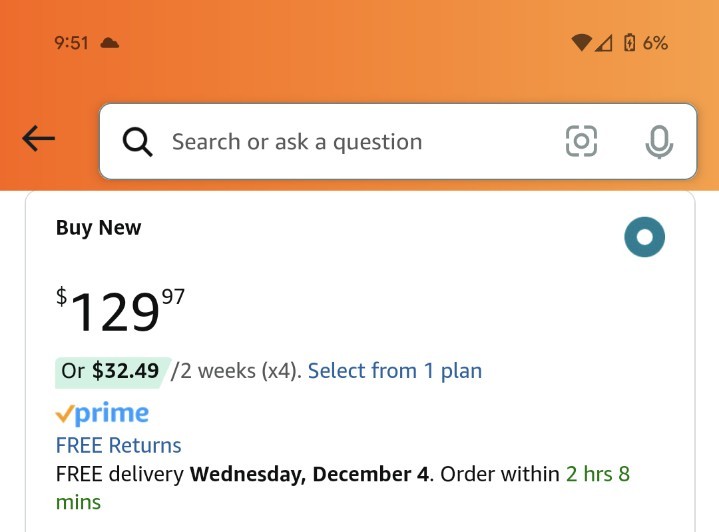Open the camera lens scan icon

point(581,141)
